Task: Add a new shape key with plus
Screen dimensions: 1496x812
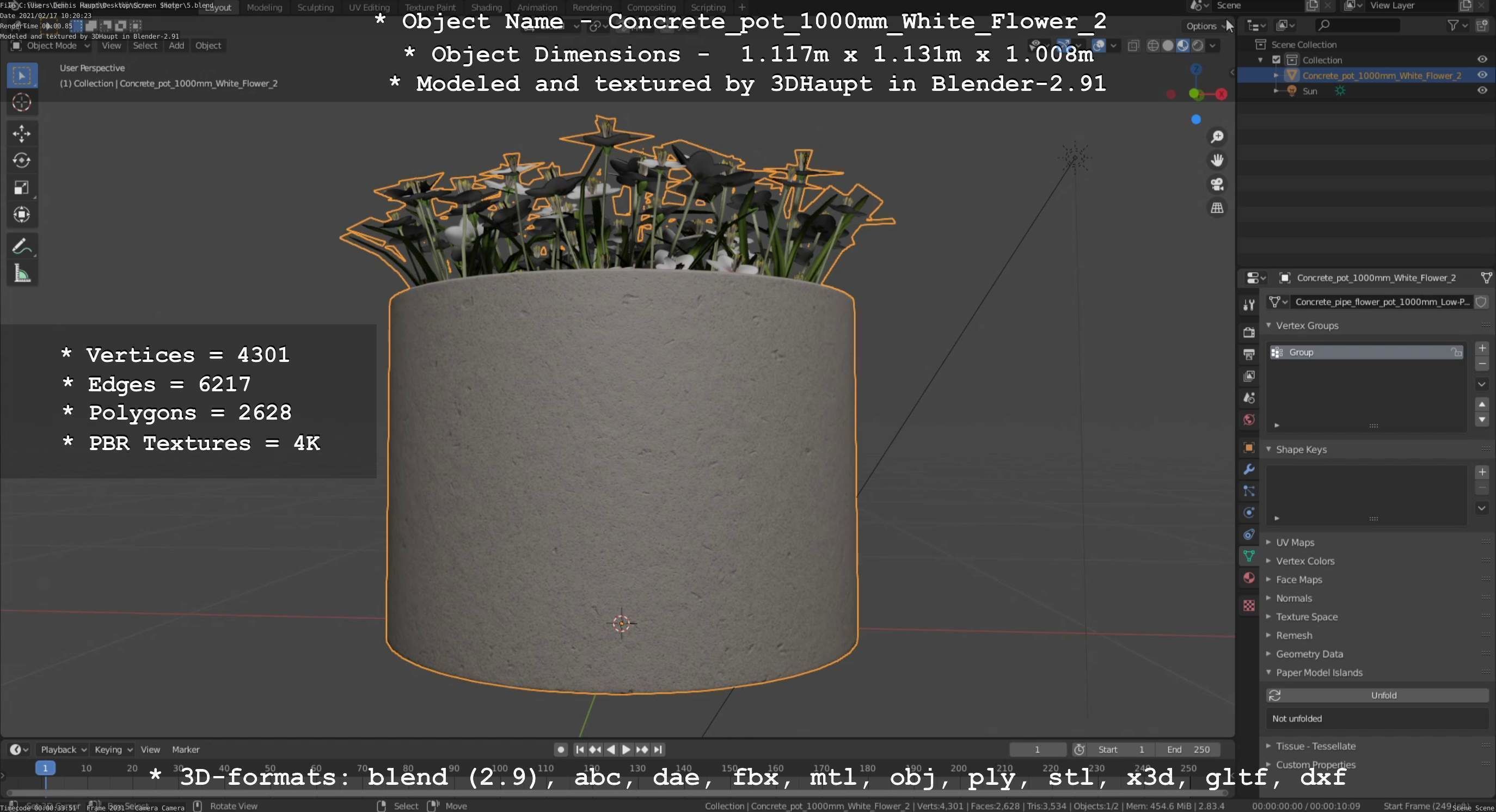Action: (1481, 472)
